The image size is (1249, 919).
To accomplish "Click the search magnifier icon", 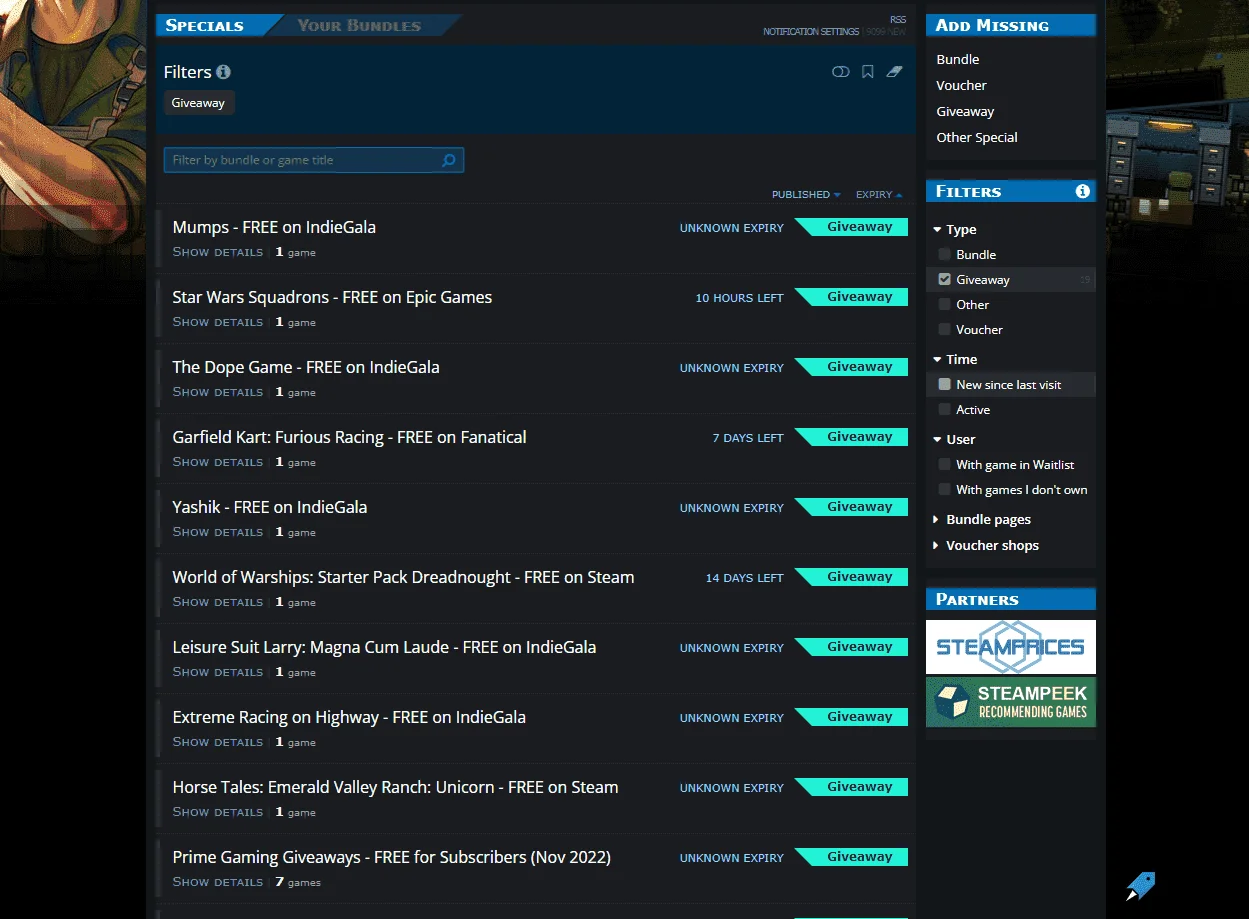I will [x=449, y=160].
